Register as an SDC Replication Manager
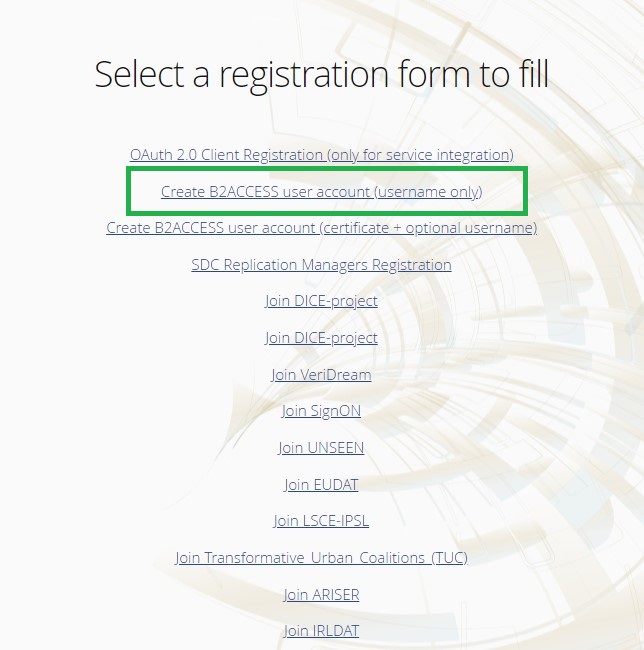Screen dimensions: 644x650 321,265
